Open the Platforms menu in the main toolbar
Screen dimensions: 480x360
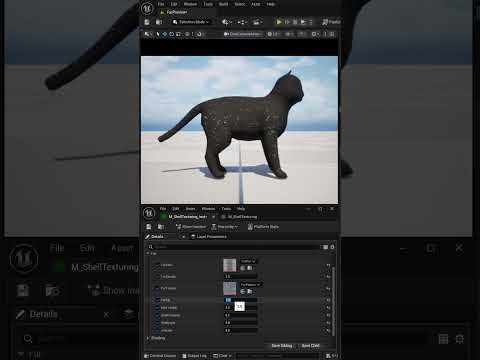click(x=331, y=22)
